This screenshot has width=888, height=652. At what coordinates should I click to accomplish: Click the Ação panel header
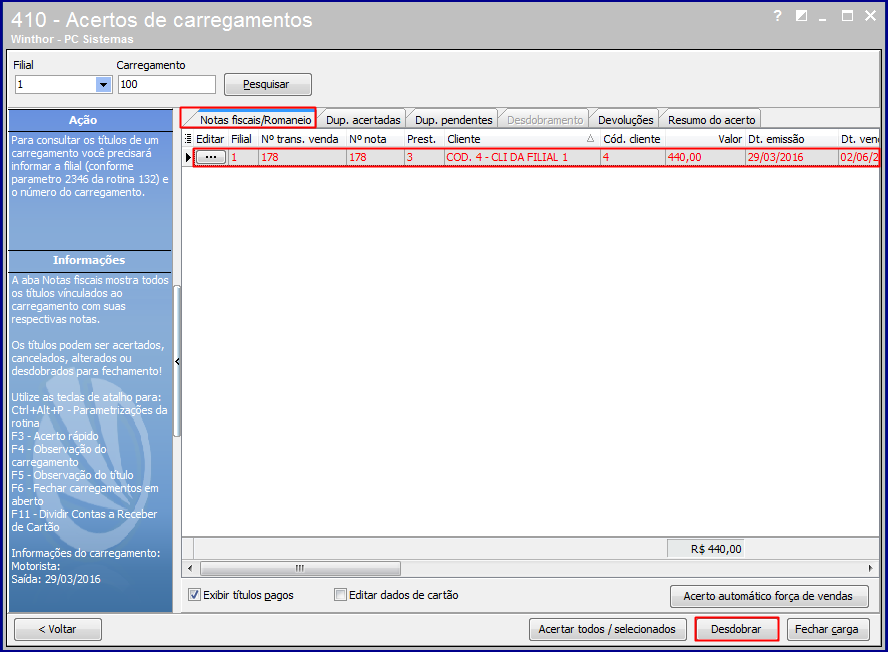pyautogui.click(x=89, y=120)
